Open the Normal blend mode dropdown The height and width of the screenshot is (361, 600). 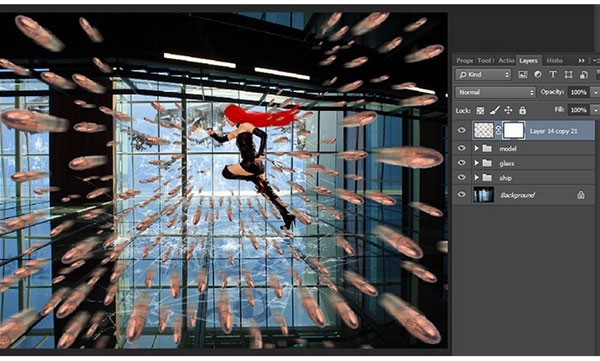point(495,92)
